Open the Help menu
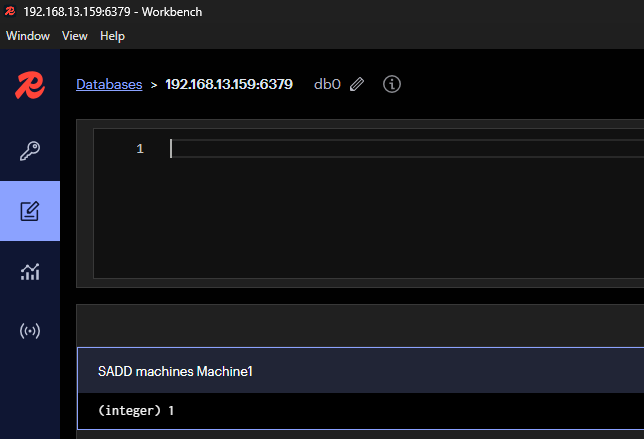644x439 pixels. tap(112, 36)
